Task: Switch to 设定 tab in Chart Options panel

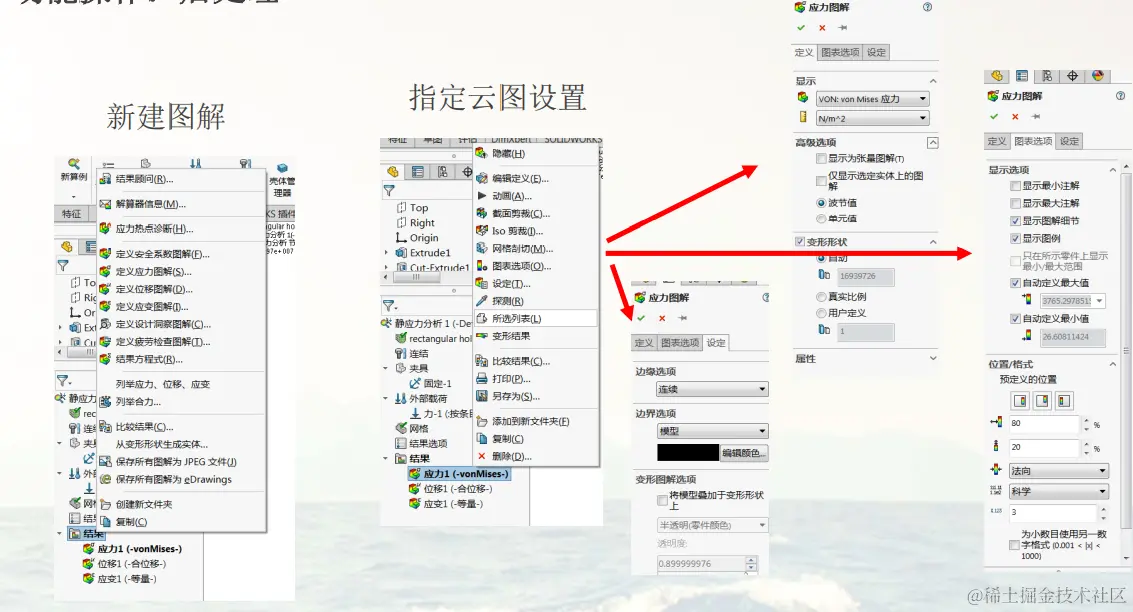Action: 1069,142
